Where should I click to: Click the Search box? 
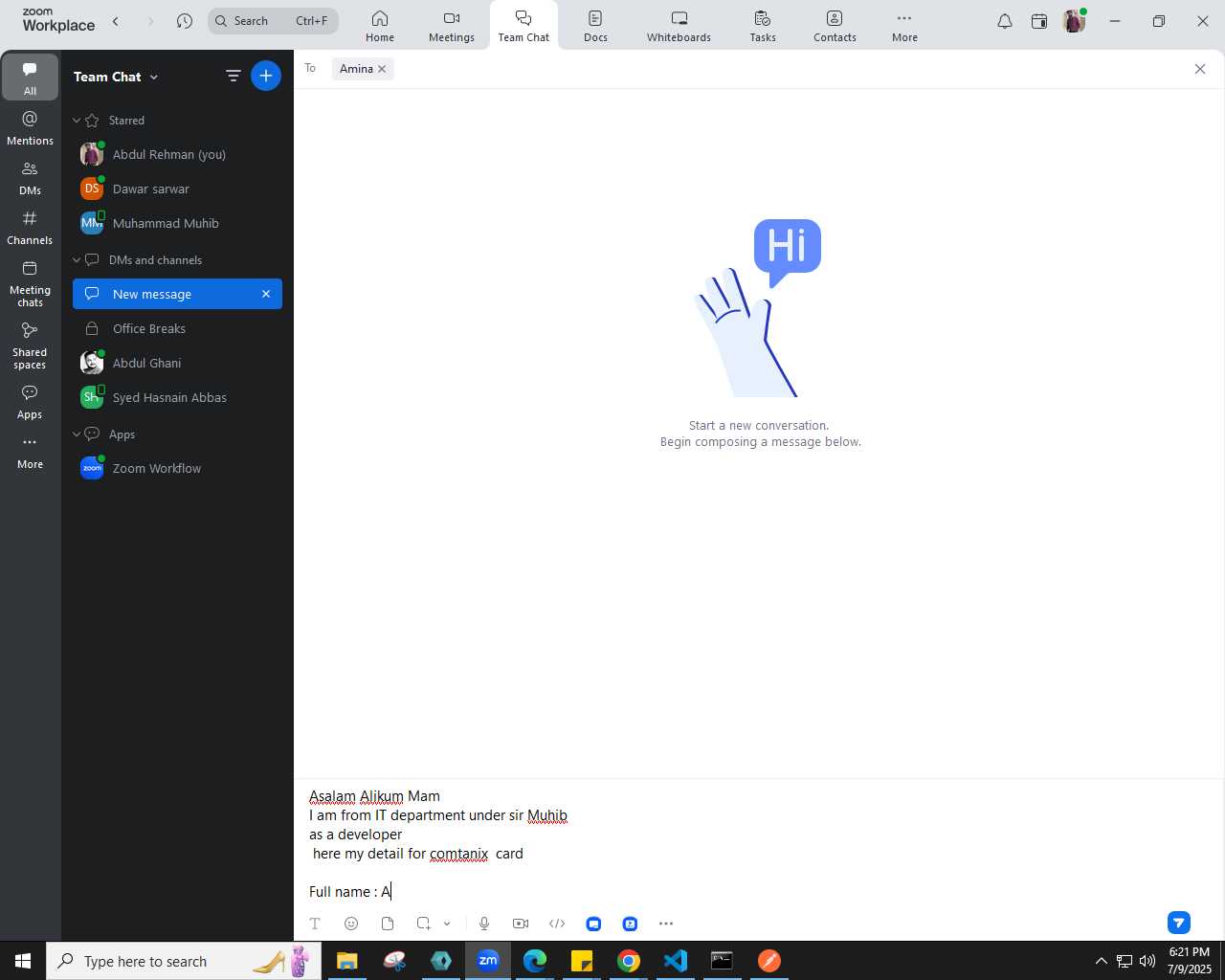pyautogui.click(x=274, y=21)
